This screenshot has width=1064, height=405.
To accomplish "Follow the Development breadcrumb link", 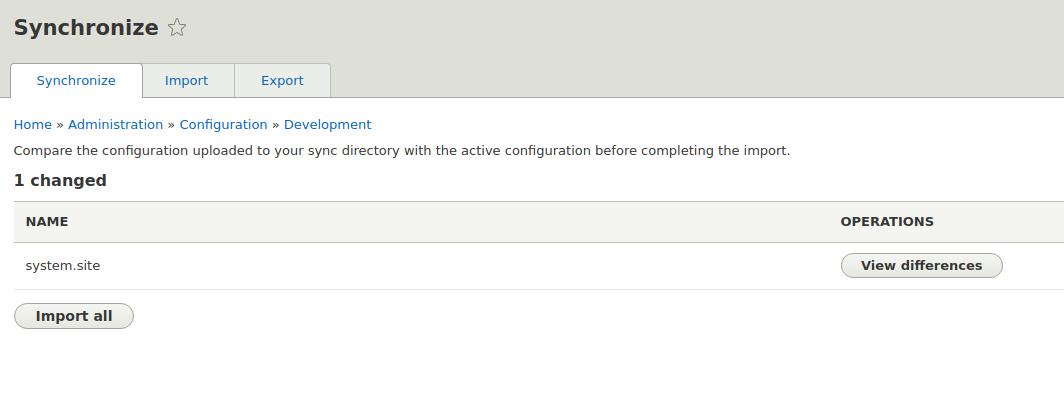I will pos(327,125).
